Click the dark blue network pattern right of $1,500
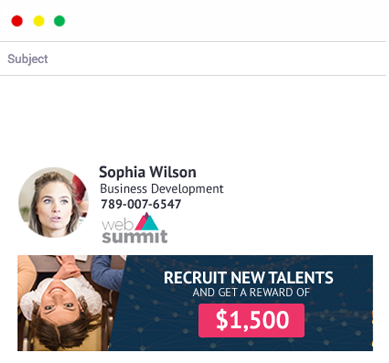The height and width of the screenshot is (363, 389). 338,320
